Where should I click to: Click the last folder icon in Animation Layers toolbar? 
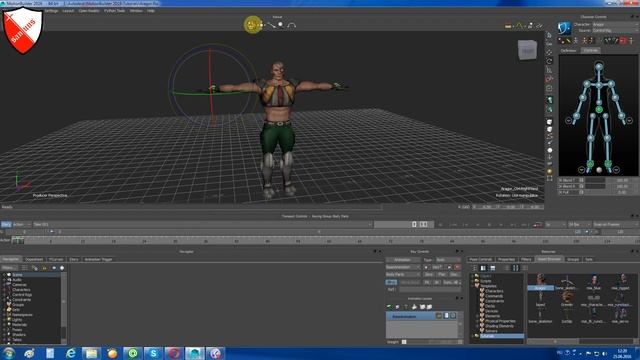(x=429, y=307)
